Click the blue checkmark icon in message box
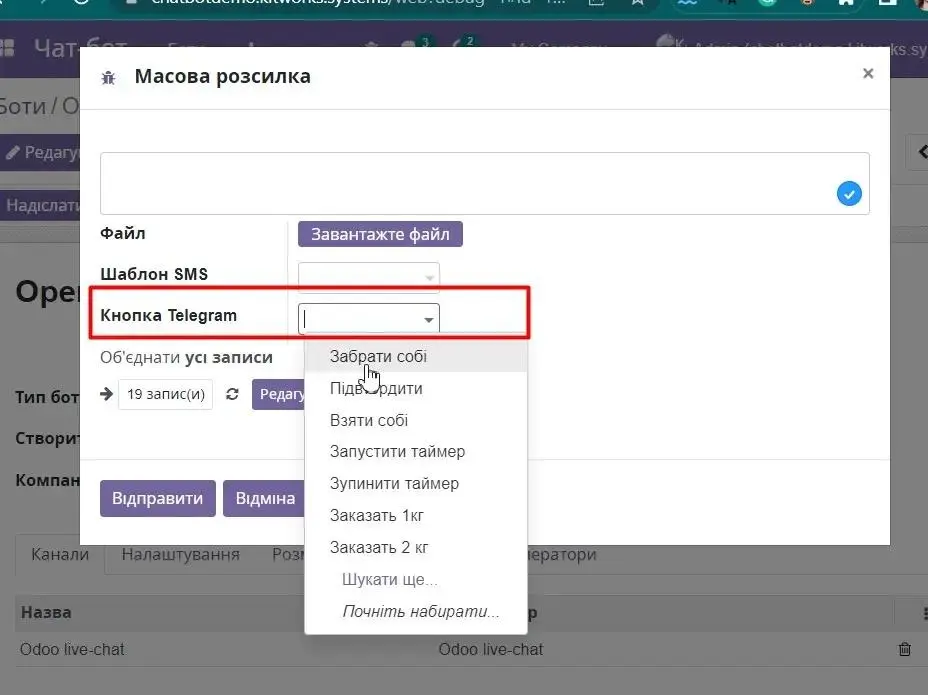This screenshot has width=928, height=695. [x=848, y=194]
